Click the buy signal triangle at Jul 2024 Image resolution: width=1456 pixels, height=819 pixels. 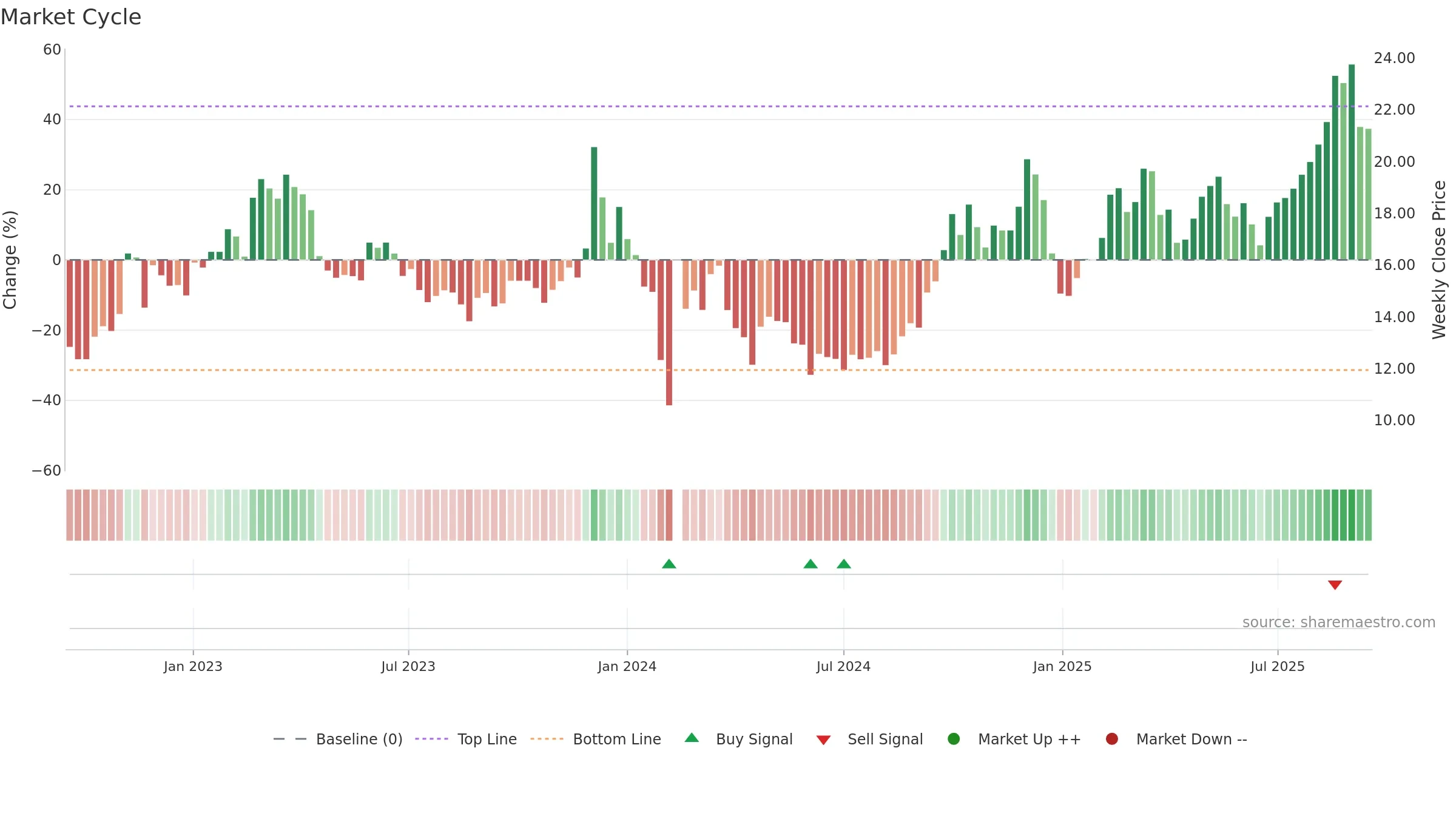[844, 564]
